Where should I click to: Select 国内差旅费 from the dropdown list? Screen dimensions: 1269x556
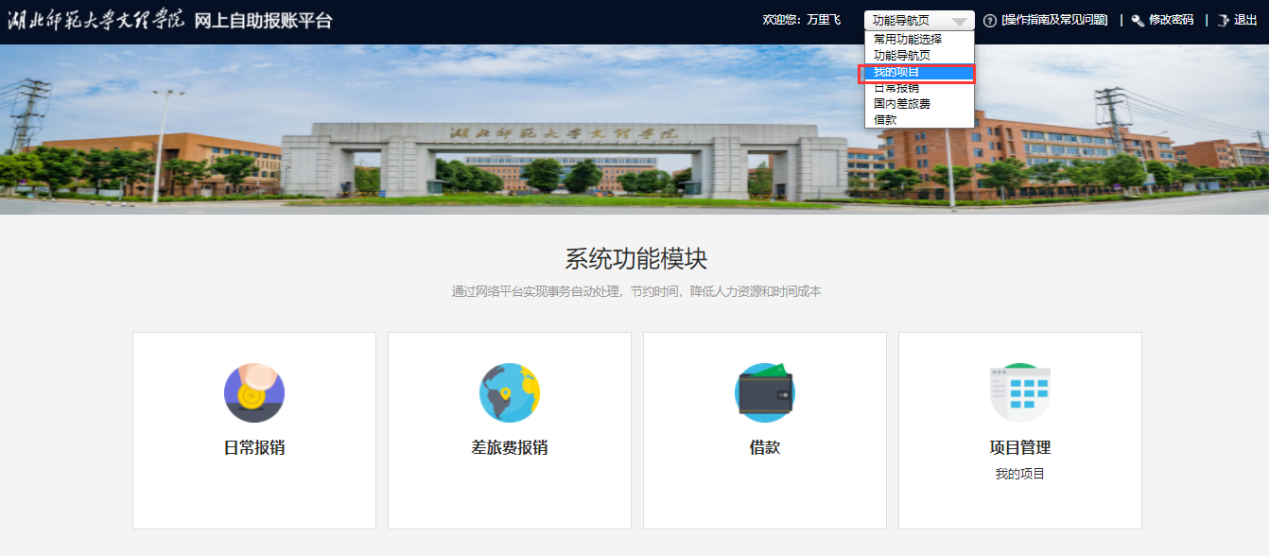(x=902, y=103)
